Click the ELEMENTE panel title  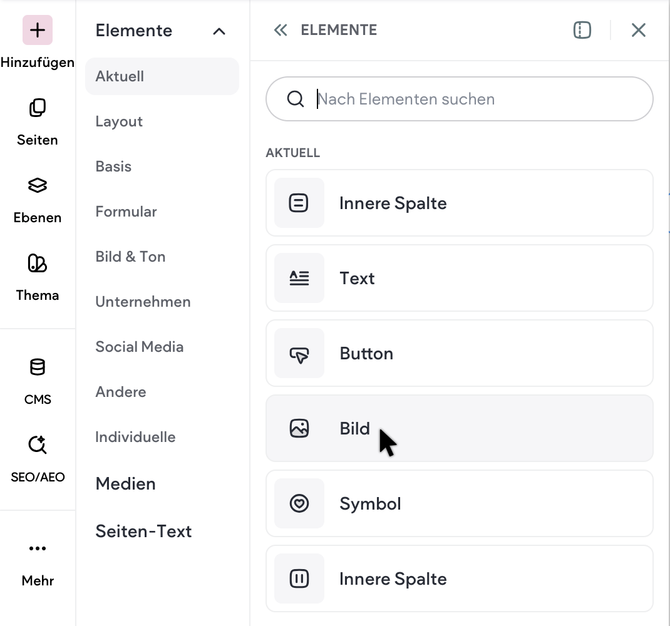[339, 30]
